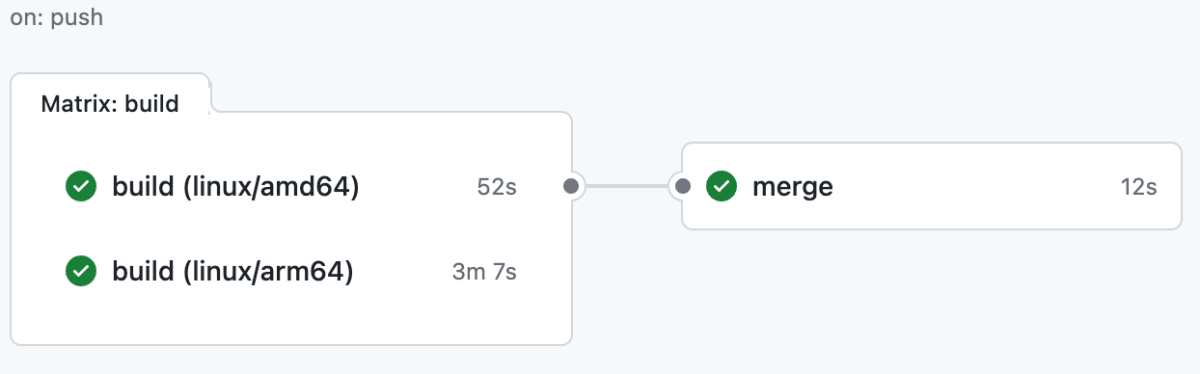Click the empty background beneath the merge card
The image size is (1200, 374).
click(x=930, y=300)
